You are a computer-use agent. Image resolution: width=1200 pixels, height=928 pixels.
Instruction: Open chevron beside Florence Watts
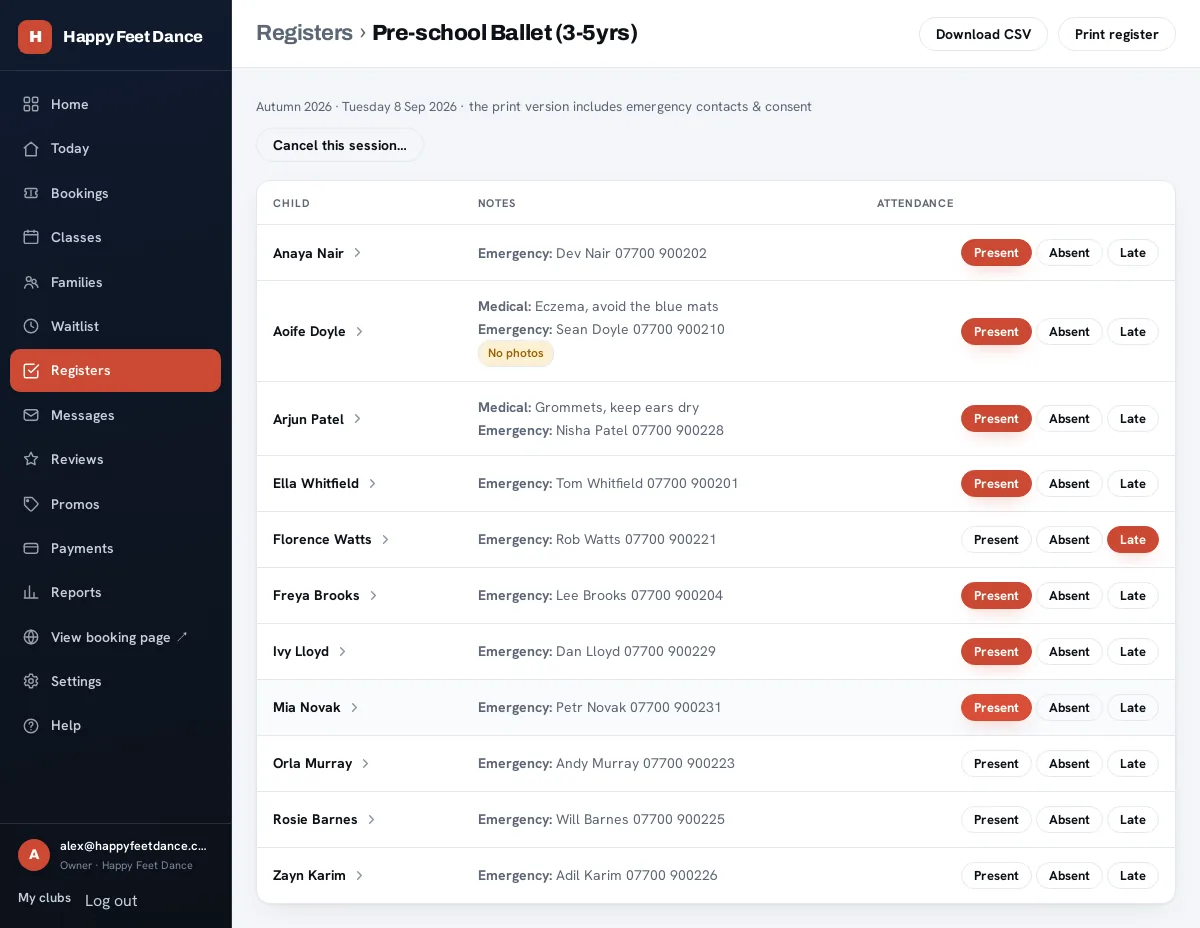click(385, 539)
